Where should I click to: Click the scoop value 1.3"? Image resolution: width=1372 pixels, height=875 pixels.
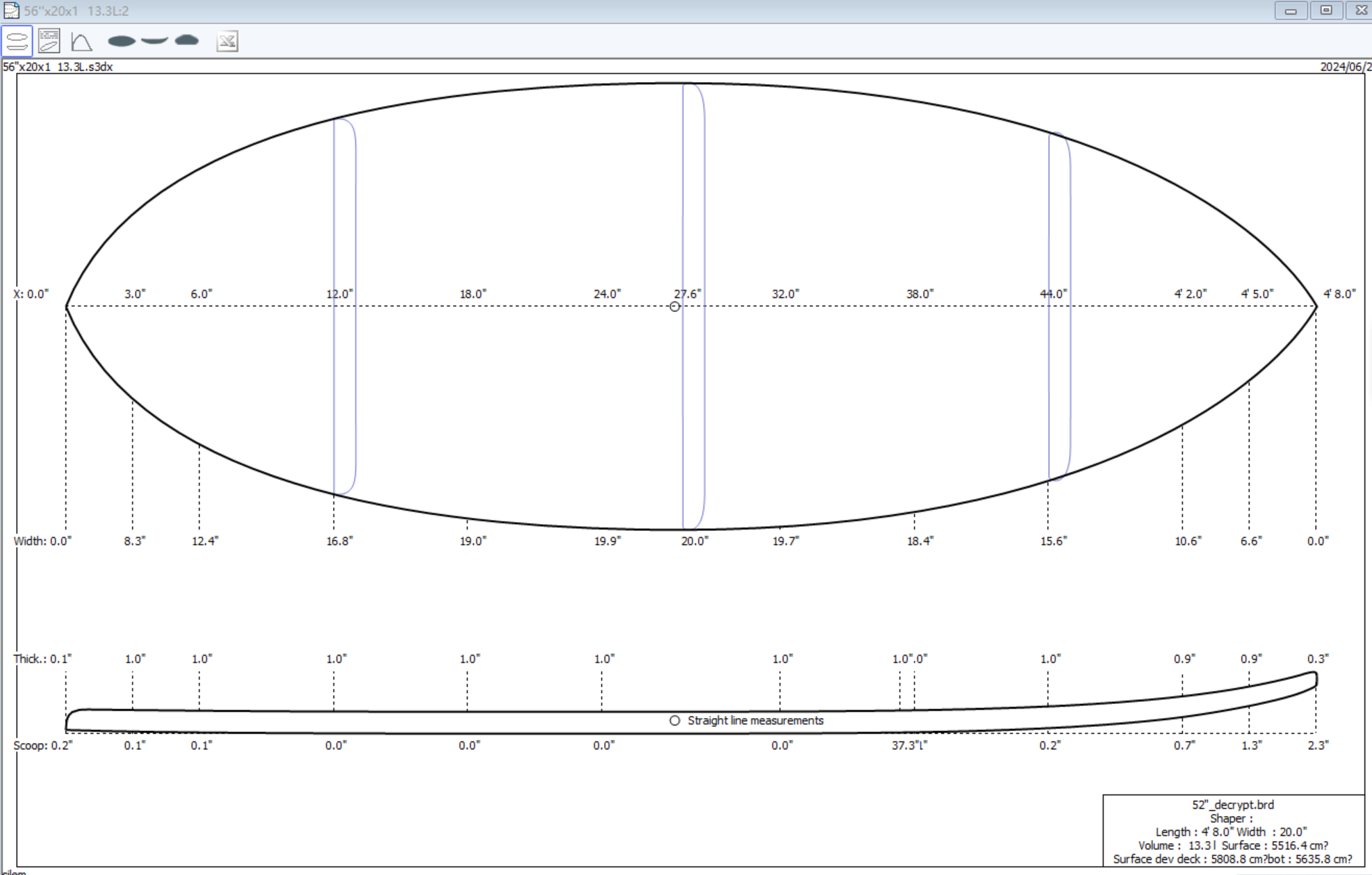tap(1251, 746)
